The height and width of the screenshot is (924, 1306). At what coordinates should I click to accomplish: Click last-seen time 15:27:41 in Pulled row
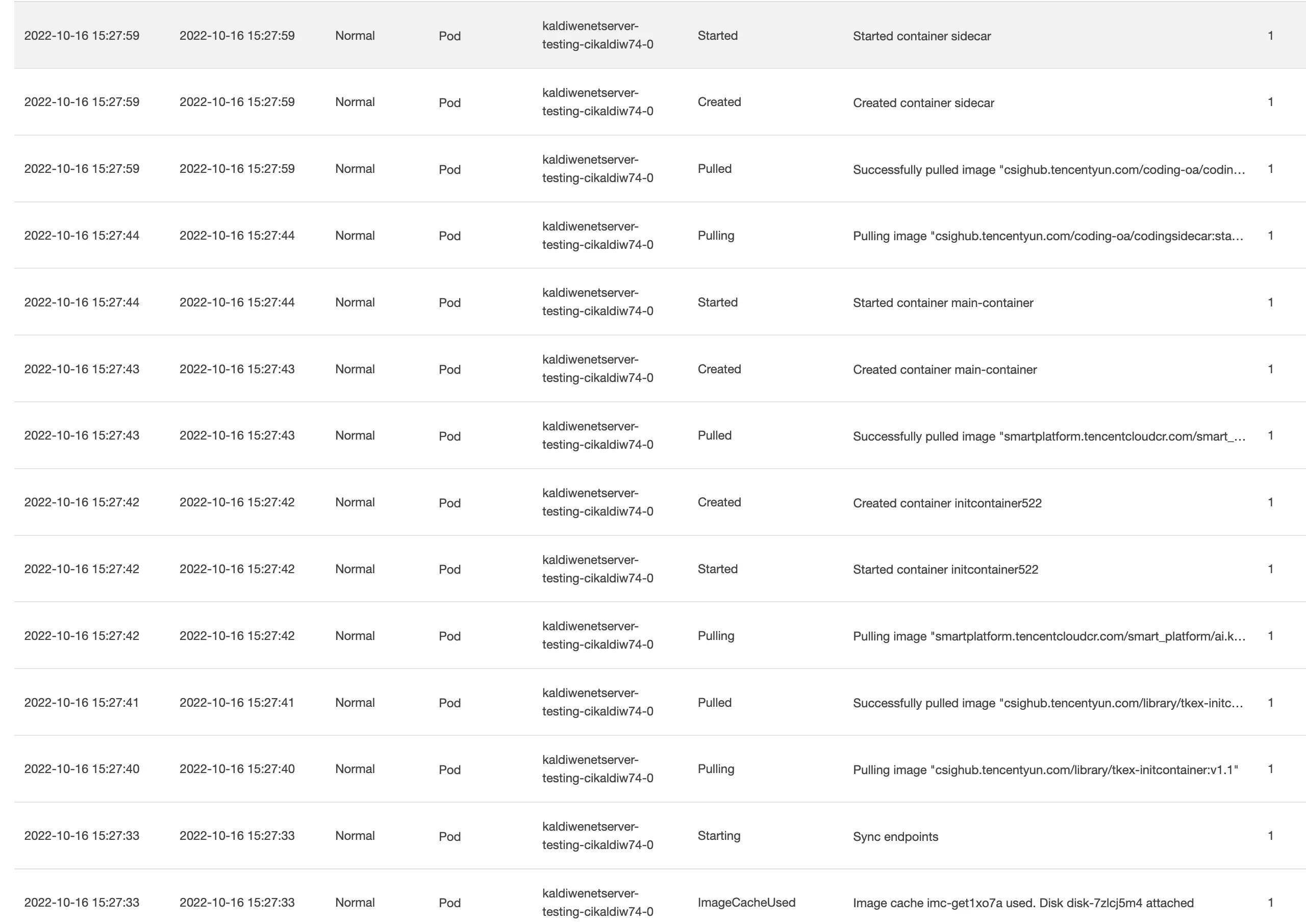pyautogui.click(x=237, y=702)
